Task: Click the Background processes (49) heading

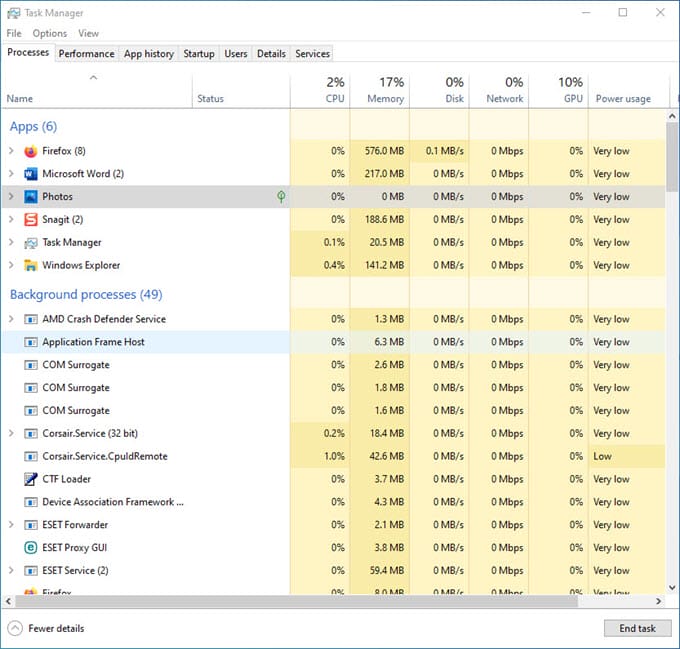Action: tap(86, 295)
